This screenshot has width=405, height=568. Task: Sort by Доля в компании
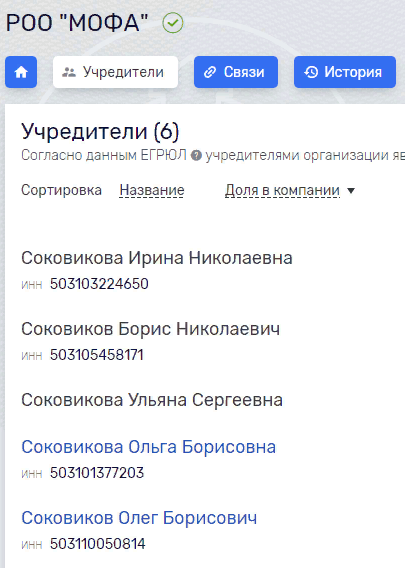282,191
